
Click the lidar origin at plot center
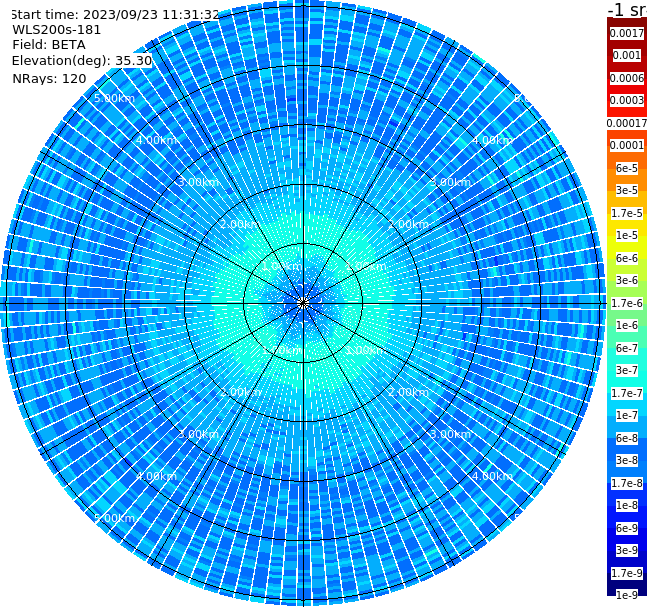click(303, 303)
